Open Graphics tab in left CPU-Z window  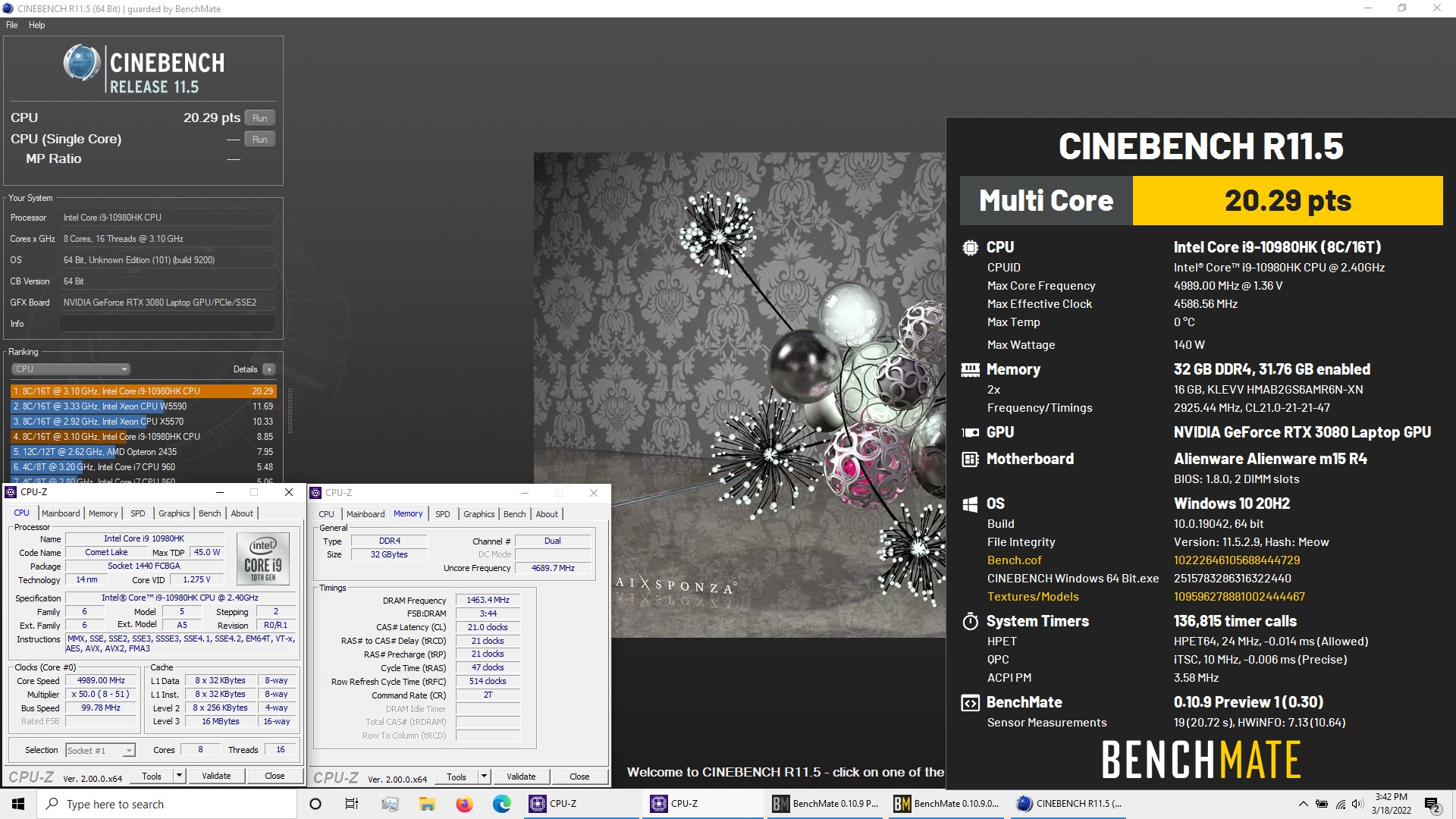174,513
